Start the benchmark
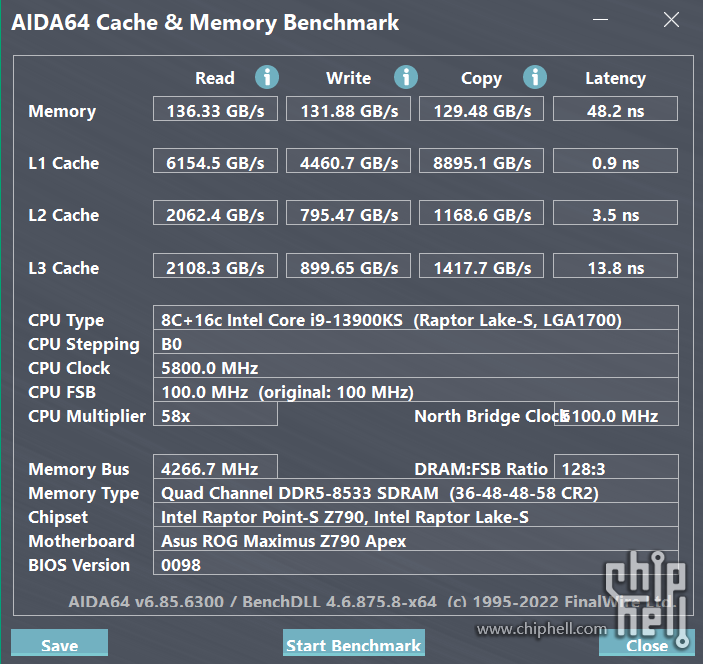This screenshot has width=703, height=664. click(x=354, y=643)
